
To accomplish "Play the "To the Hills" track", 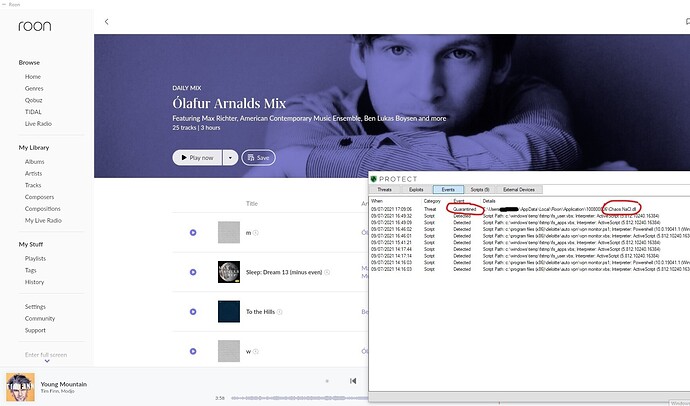I will [193, 312].
